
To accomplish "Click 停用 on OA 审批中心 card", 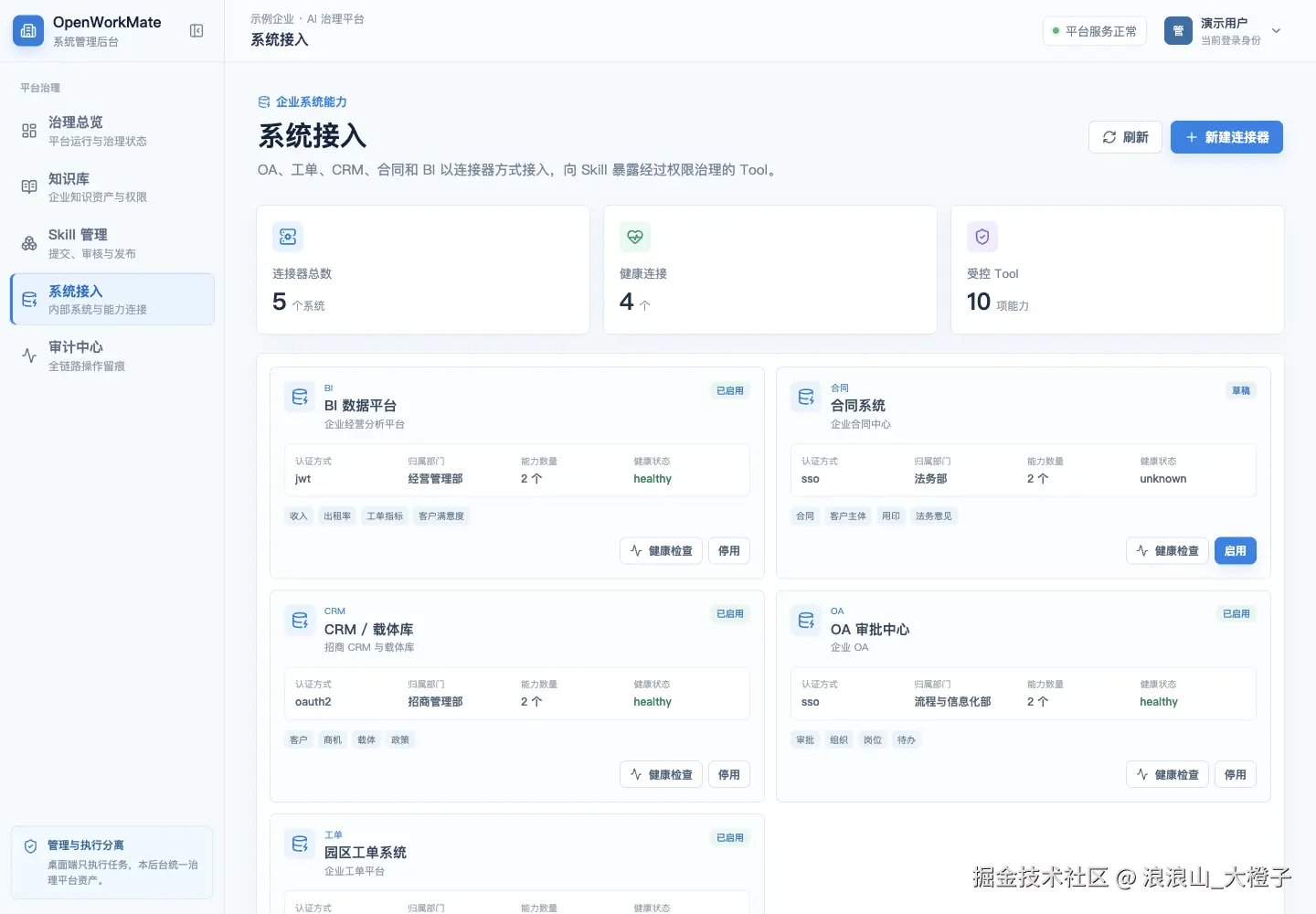I will [x=1236, y=775].
